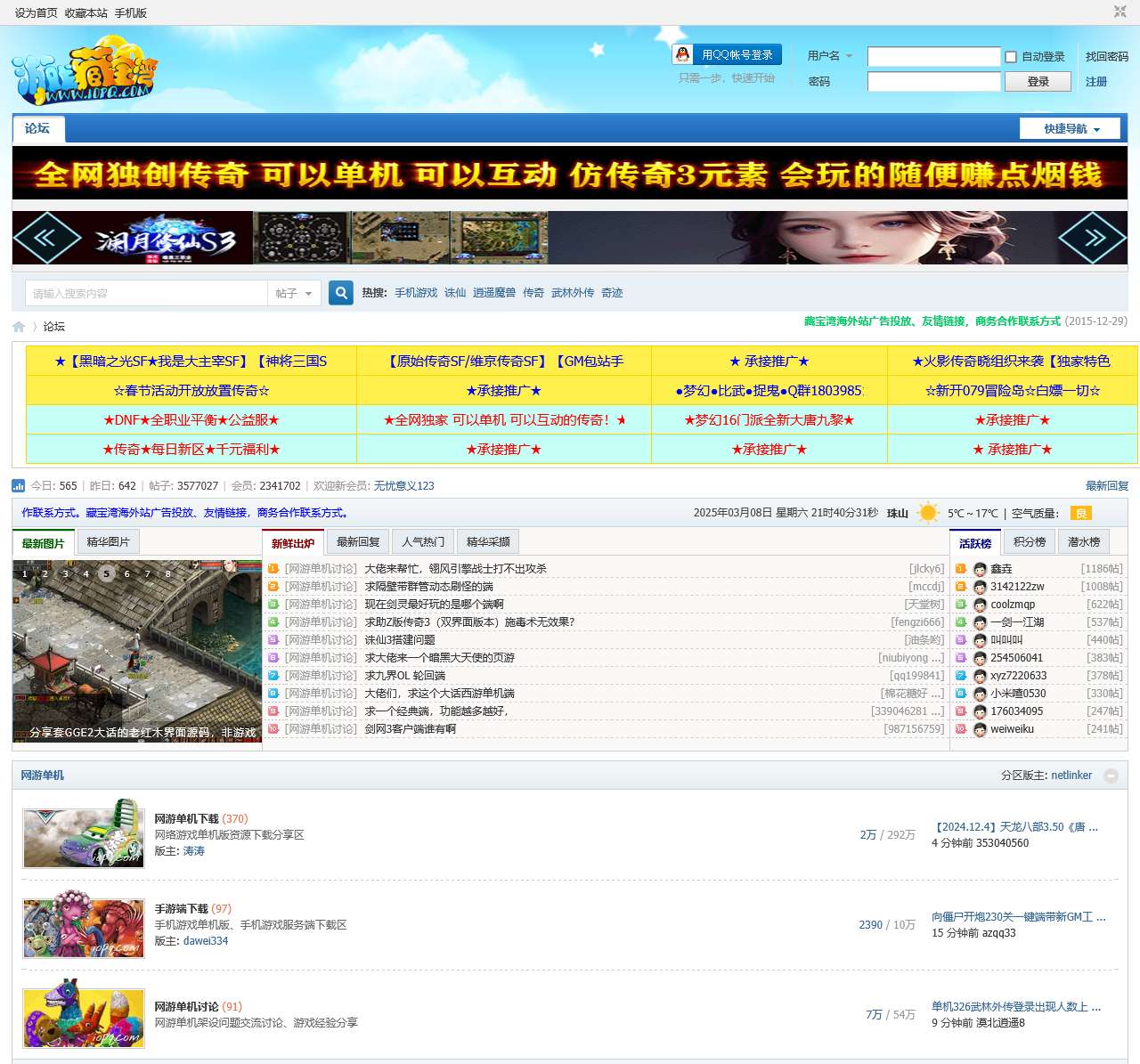Click 用QQ帐号登录 button

(x=727, y=54)
